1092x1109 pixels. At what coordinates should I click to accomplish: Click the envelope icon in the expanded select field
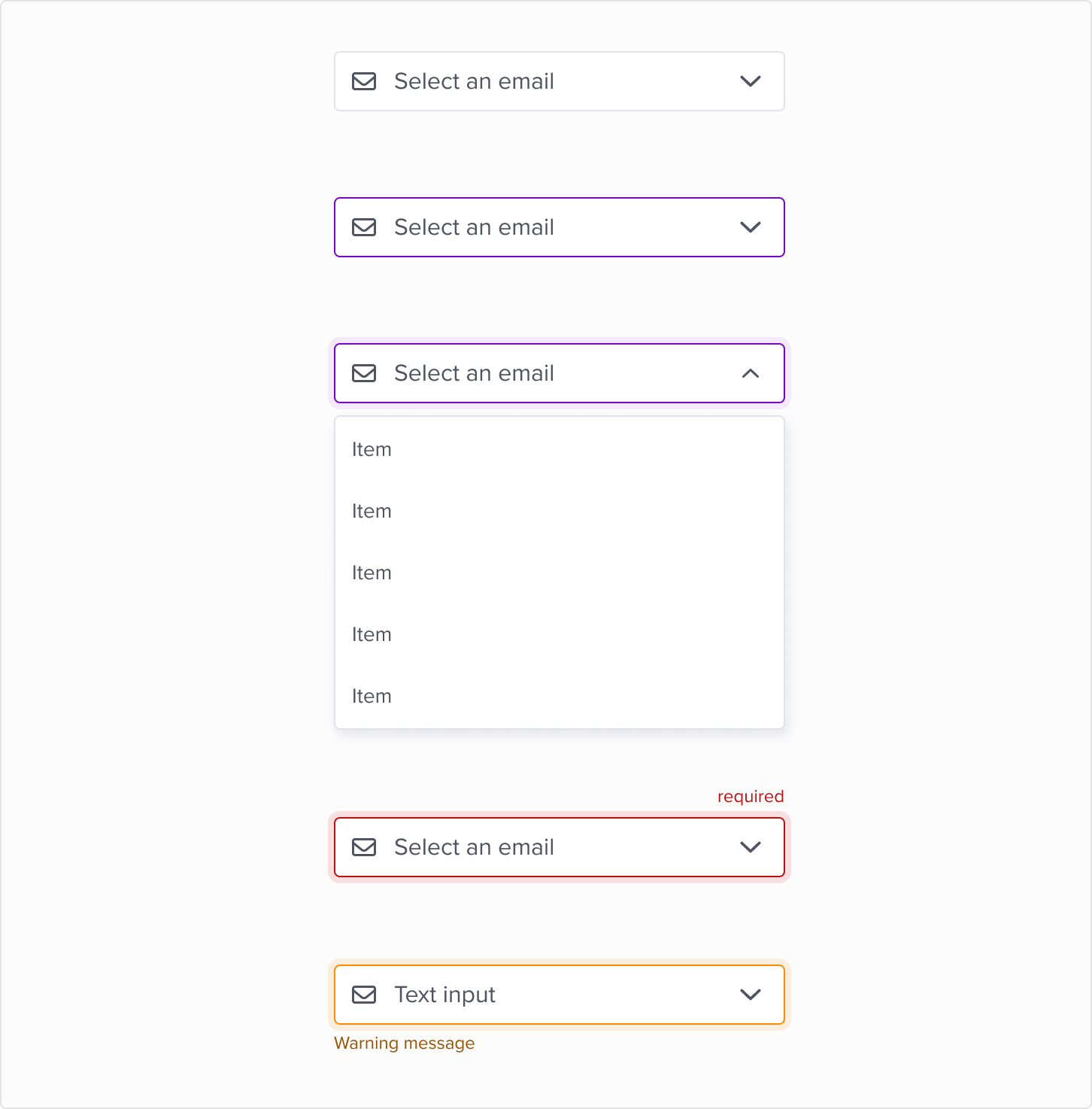click(364, 373)
